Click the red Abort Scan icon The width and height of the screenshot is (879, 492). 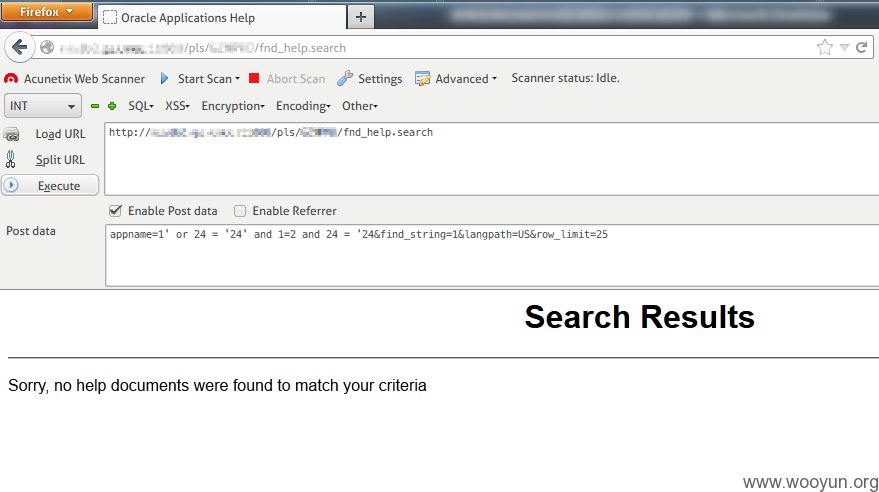(254, 78)
